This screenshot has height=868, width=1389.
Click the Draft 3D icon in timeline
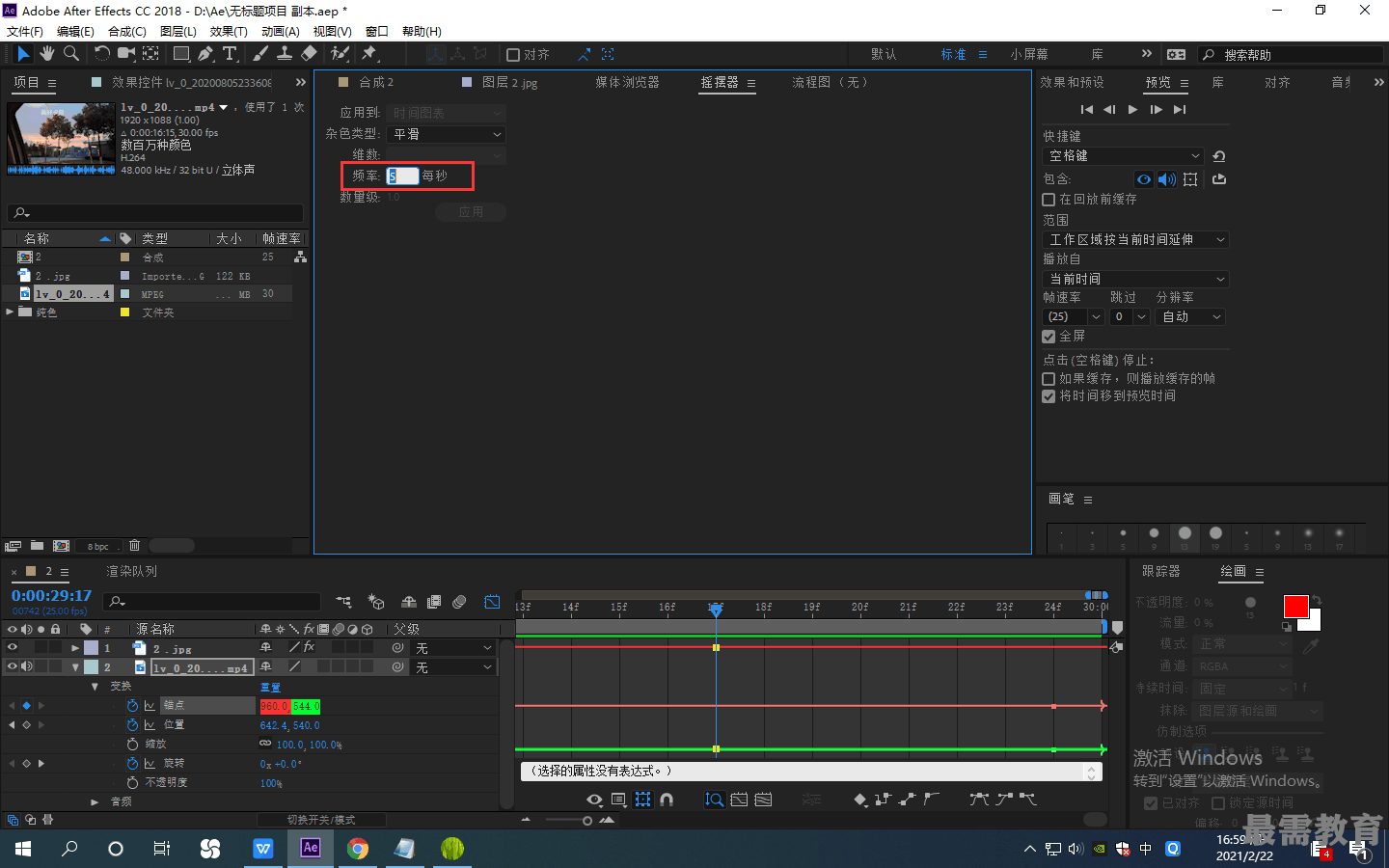click(376, 602)
